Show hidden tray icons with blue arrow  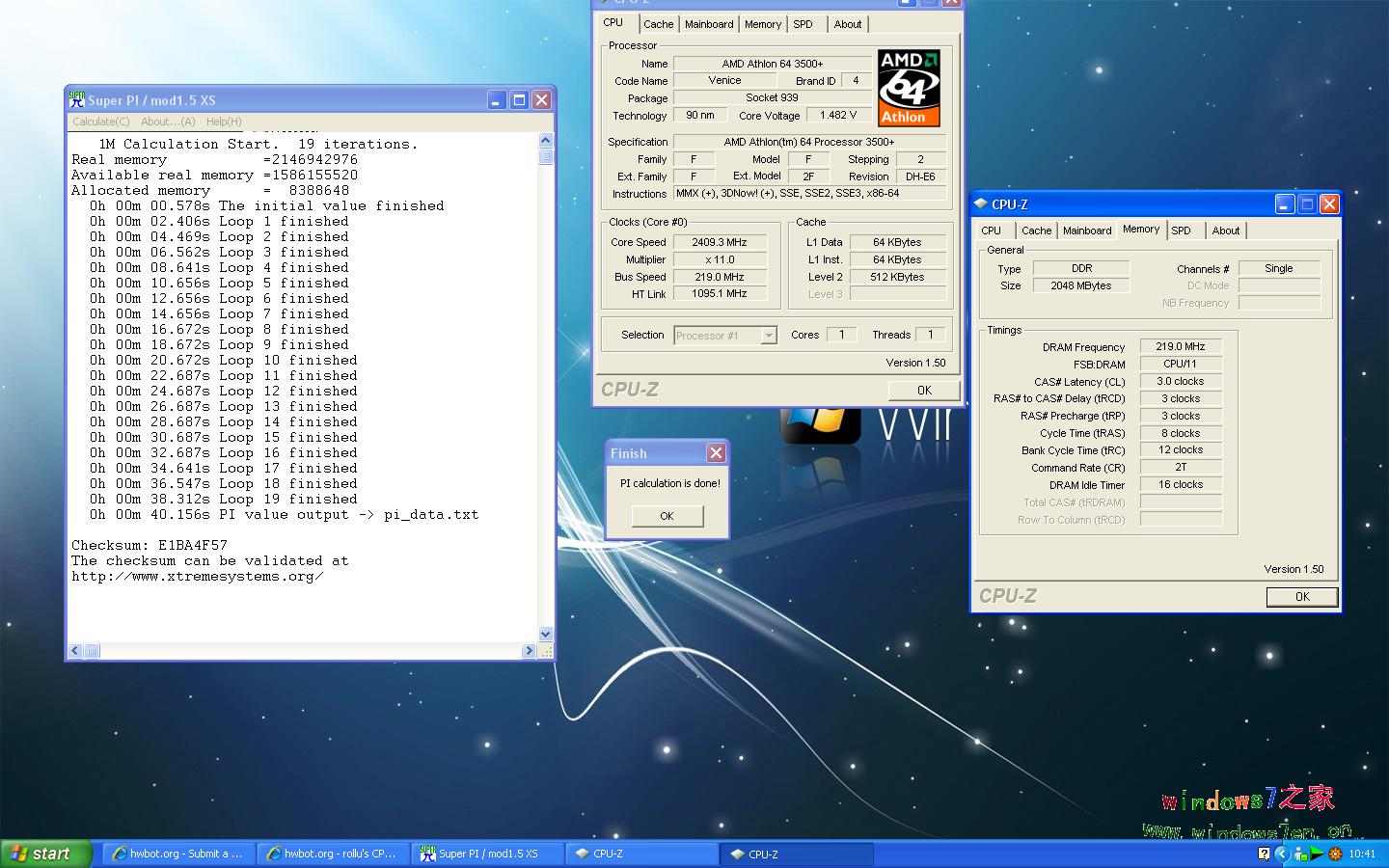pos(1282,854)
